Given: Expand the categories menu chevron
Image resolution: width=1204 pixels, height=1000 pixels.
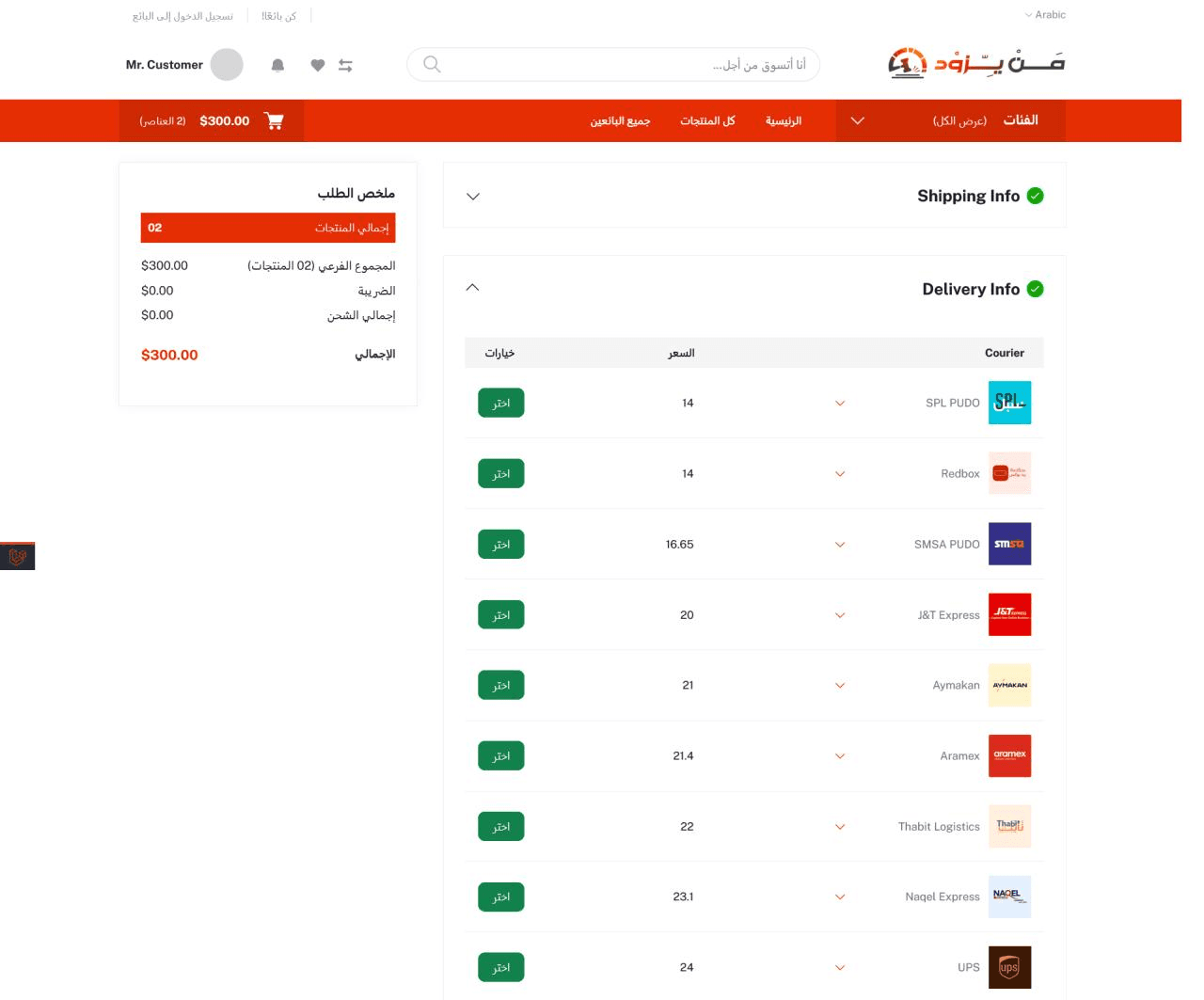Looking at the screenshot, I should pyautogui.click(x=858, y=120).
